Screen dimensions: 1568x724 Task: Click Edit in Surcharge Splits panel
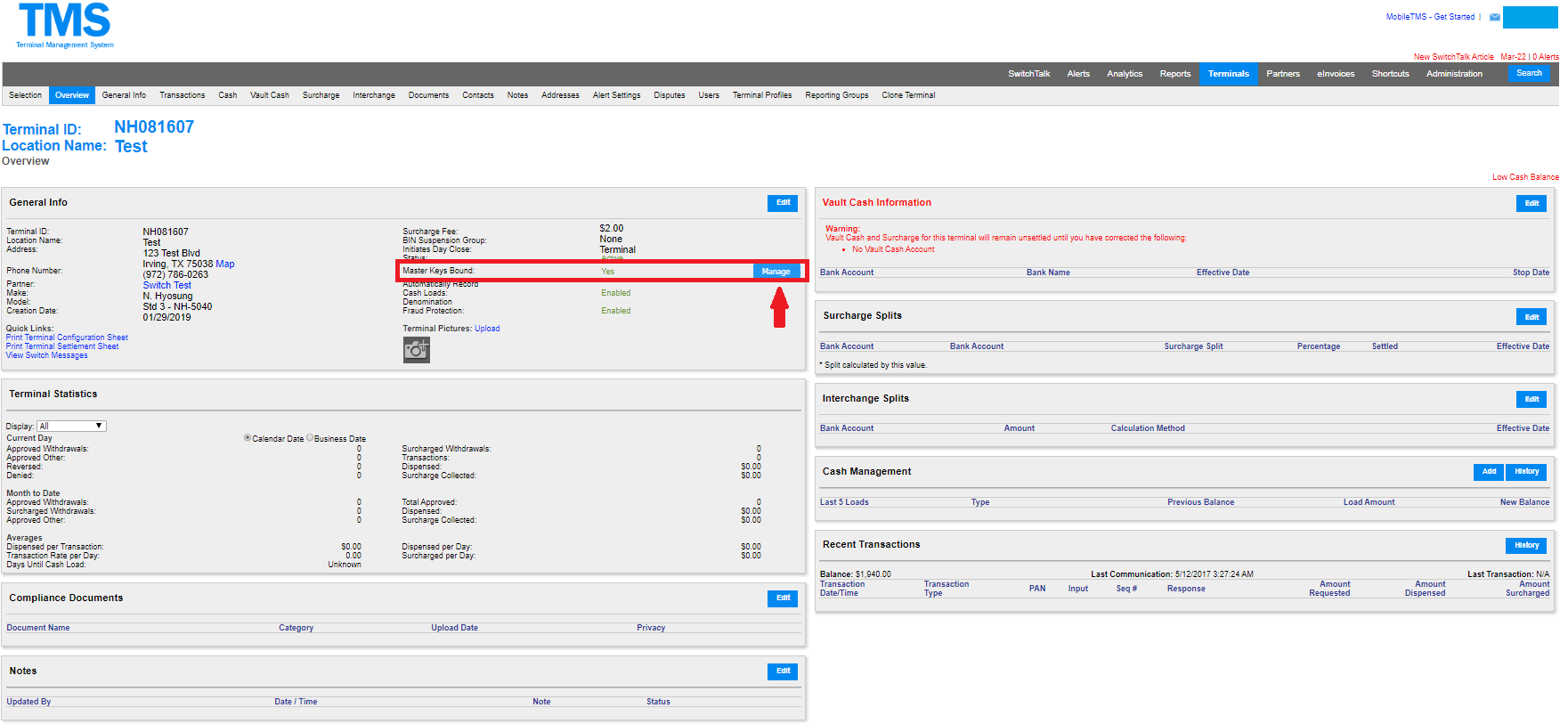(1531, 317)
